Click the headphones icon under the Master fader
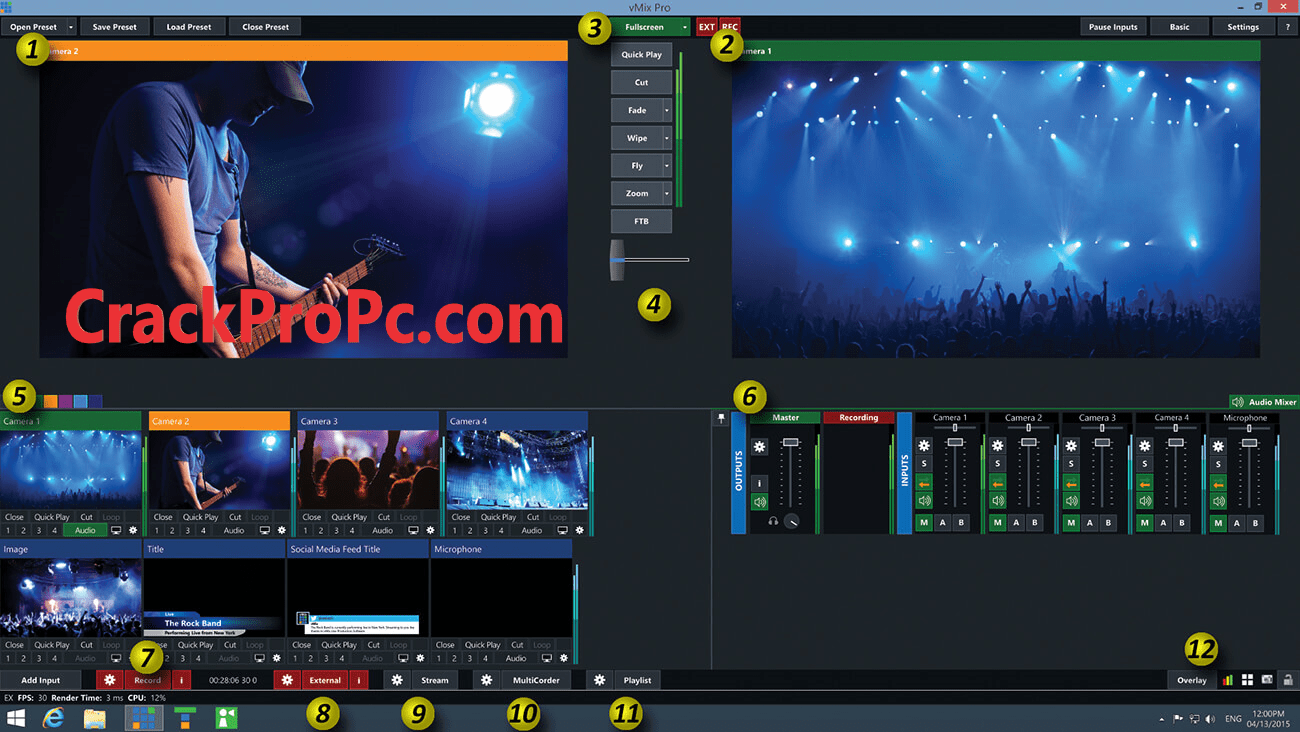Image resolution: width=1300 pixels, height=732 pixels. coord(772,519)
